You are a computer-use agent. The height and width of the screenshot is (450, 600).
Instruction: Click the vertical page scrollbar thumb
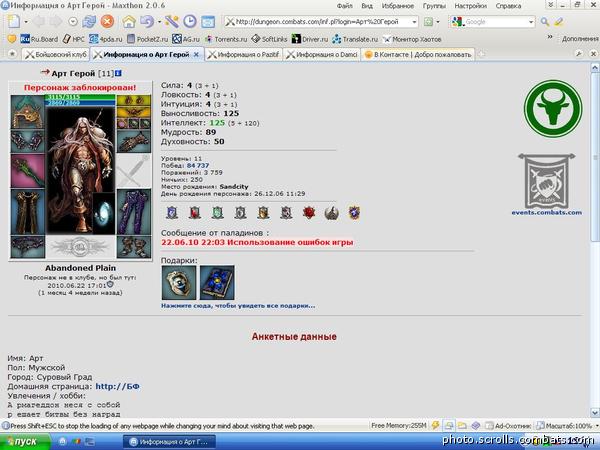click(x=595, y=158)
